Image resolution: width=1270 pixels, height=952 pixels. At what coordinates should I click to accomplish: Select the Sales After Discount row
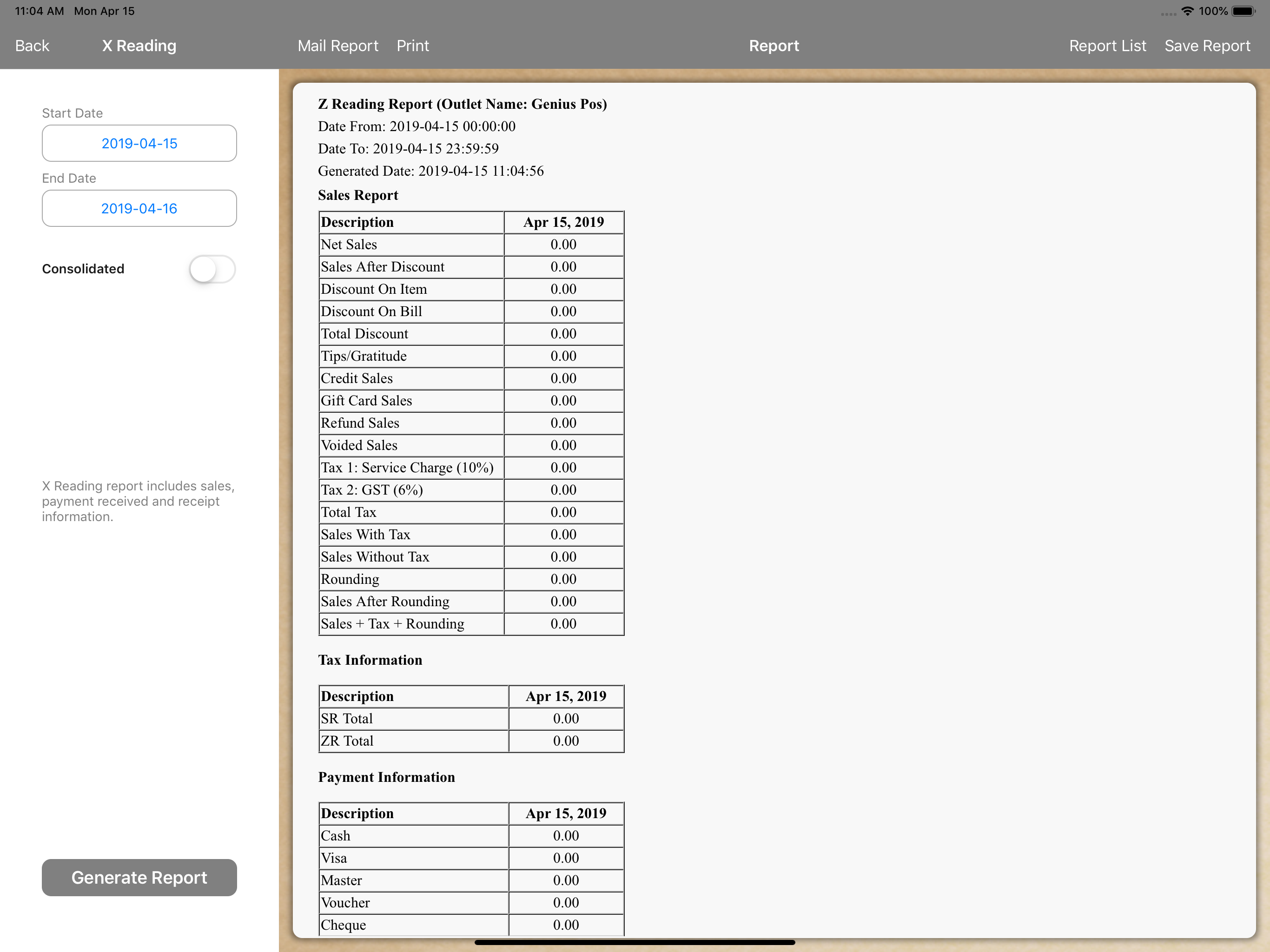[x=471, y=267]
